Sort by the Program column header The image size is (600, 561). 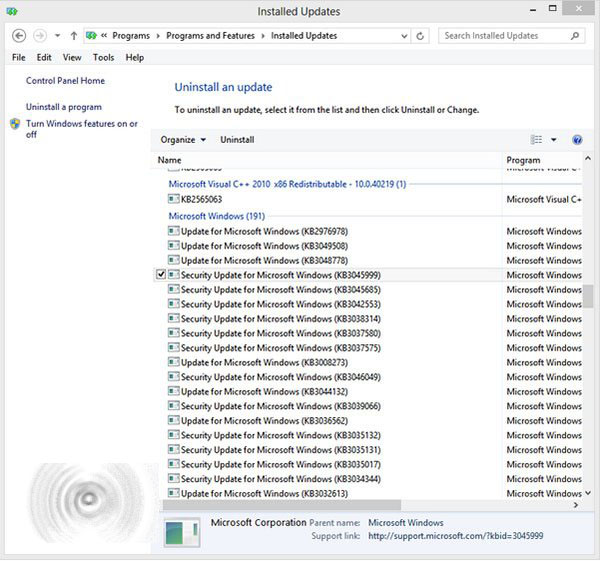[523, 160]
